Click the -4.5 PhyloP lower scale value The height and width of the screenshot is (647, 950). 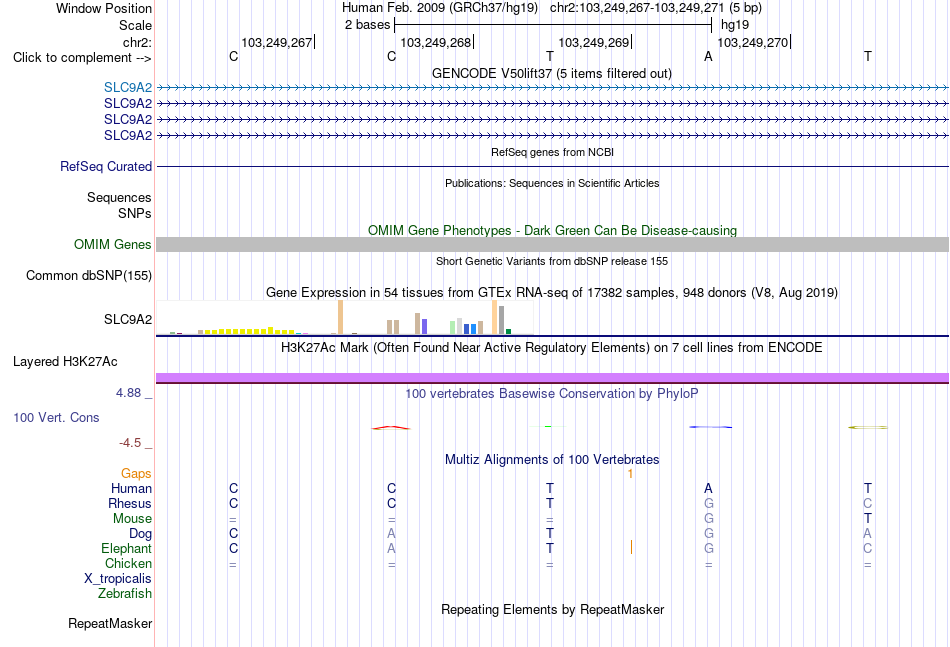point(130,443)
